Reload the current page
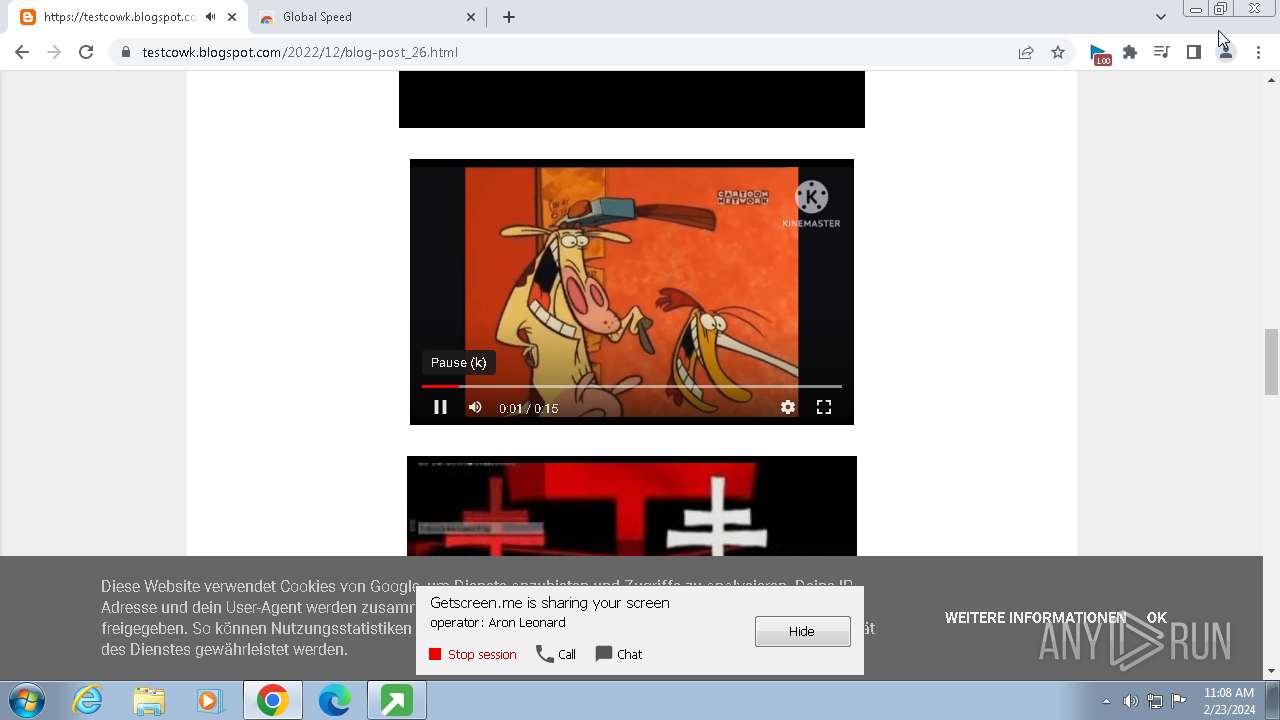 pyautogui.click(x=86, y=52)
